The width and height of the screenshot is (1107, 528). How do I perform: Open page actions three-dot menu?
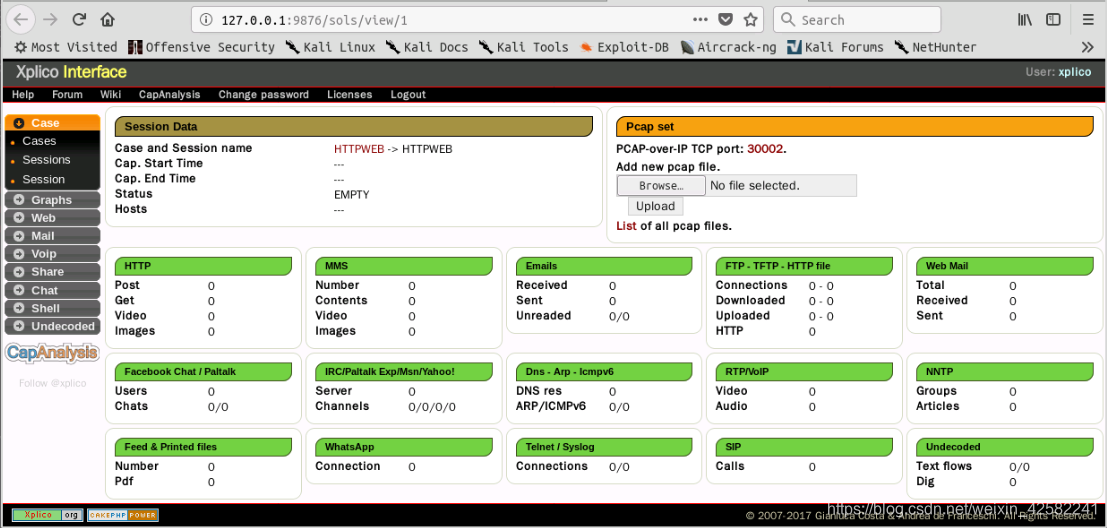[x=700, y=20]
